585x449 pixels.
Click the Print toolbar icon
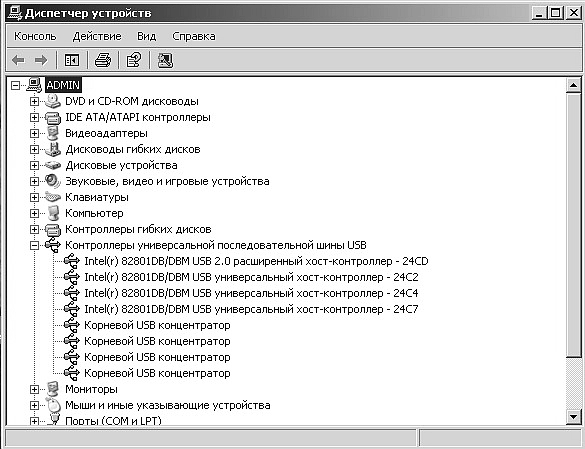103,60
